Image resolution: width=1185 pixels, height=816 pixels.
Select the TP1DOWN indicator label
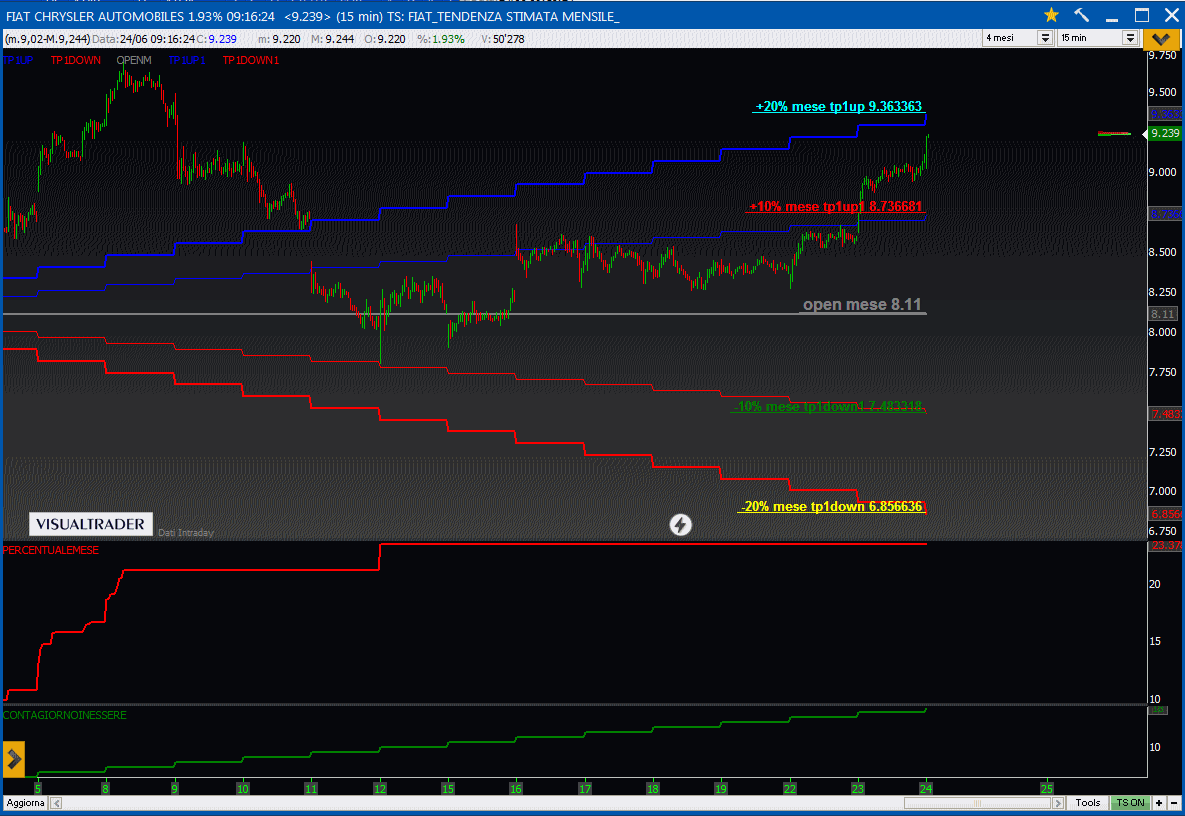tap(76, 60)
